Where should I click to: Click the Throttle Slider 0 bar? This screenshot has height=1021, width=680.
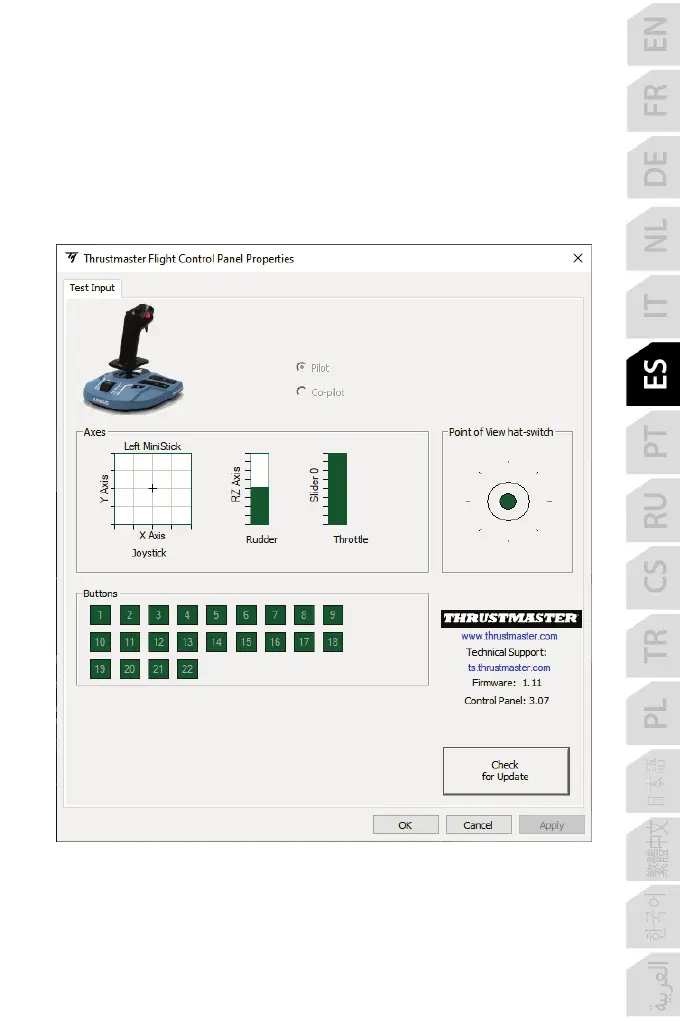coord(337,489)
